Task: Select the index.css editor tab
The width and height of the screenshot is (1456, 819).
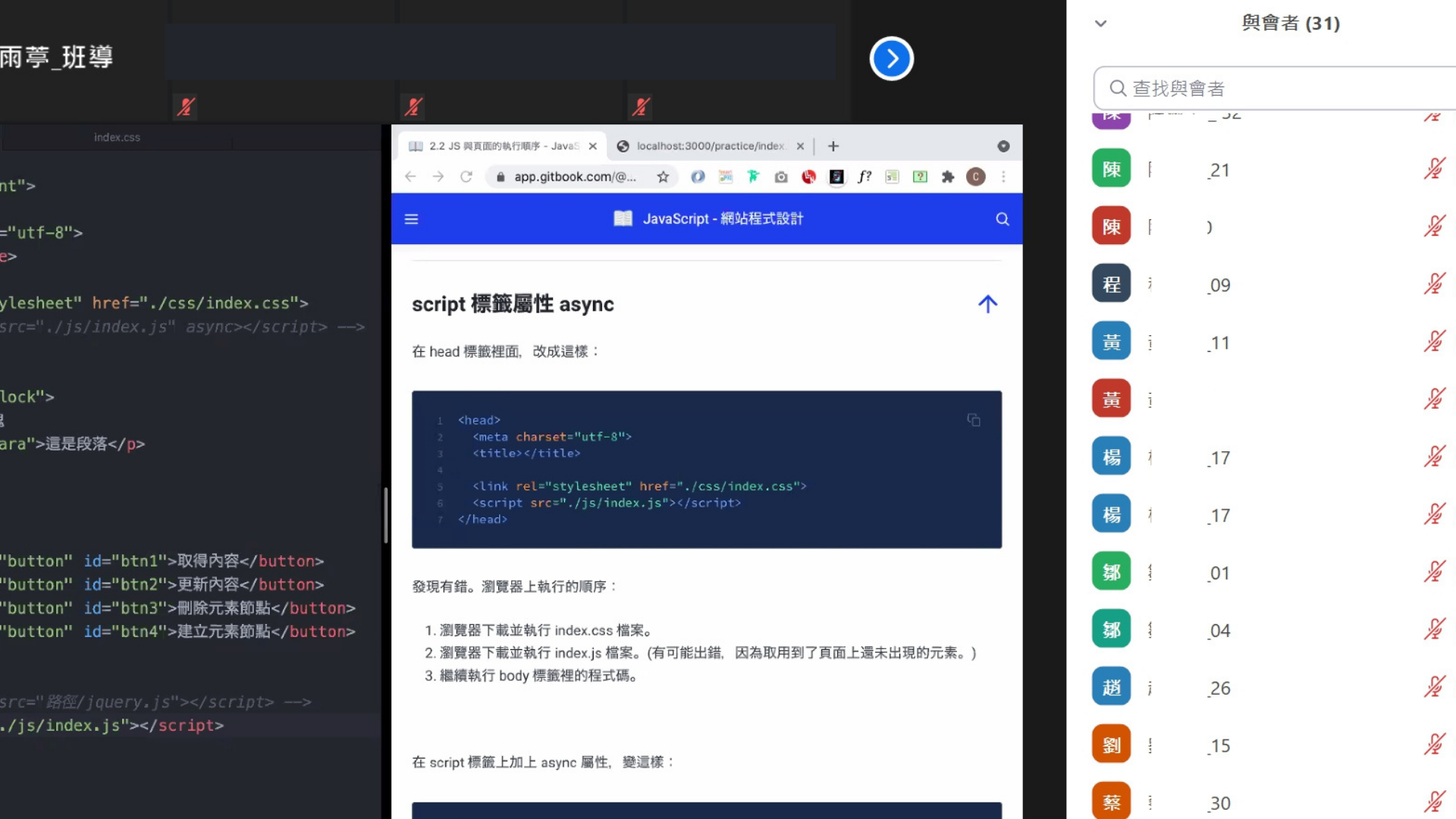Action: pyautogui.click(x=117, y=137)
